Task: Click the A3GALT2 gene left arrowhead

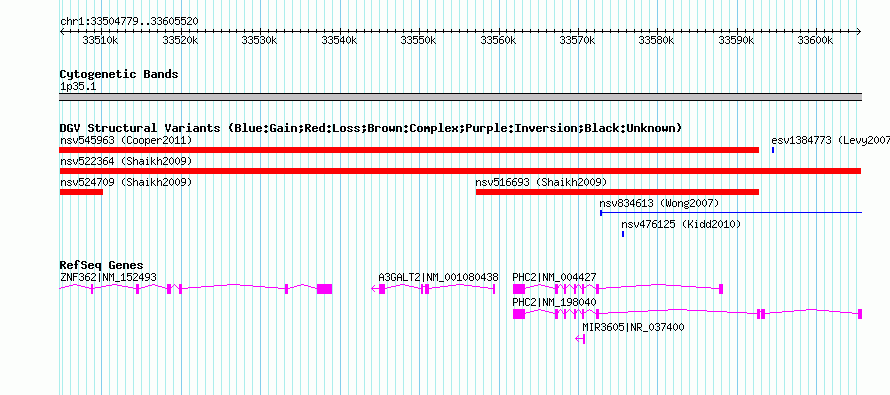Action: tap(374, 289)
